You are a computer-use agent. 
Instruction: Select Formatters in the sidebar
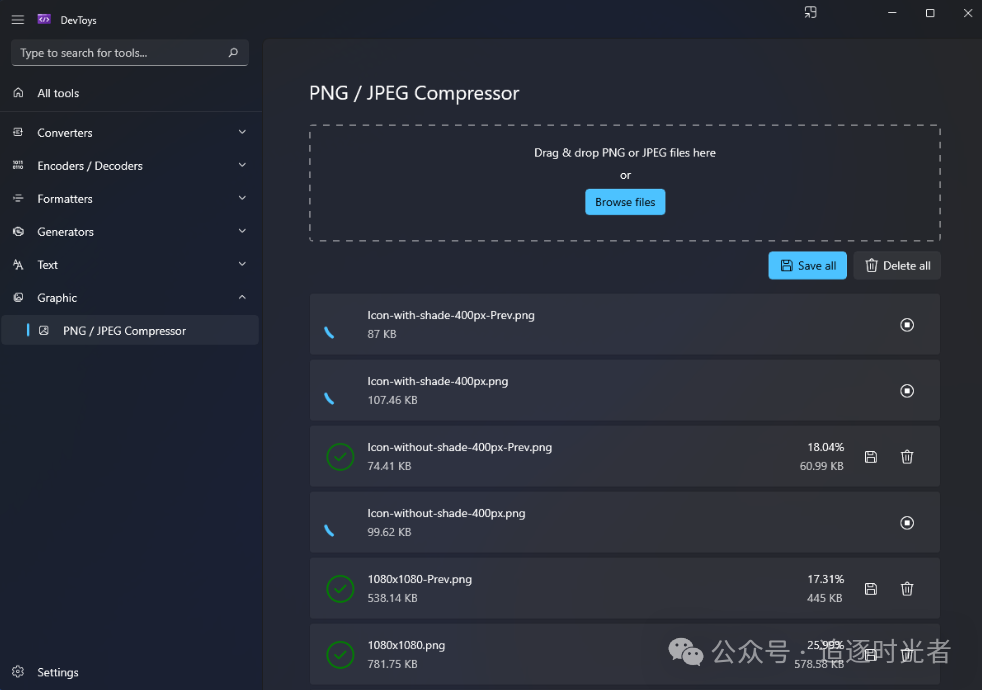(130, 198)
